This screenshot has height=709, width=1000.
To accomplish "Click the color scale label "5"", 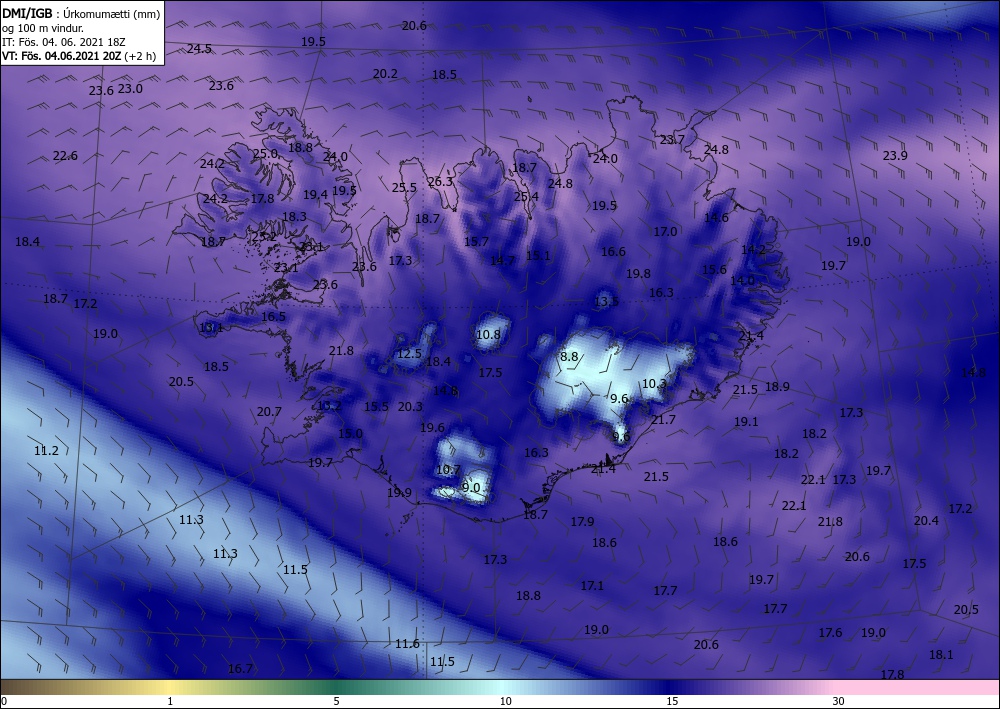I will (337, 701).
